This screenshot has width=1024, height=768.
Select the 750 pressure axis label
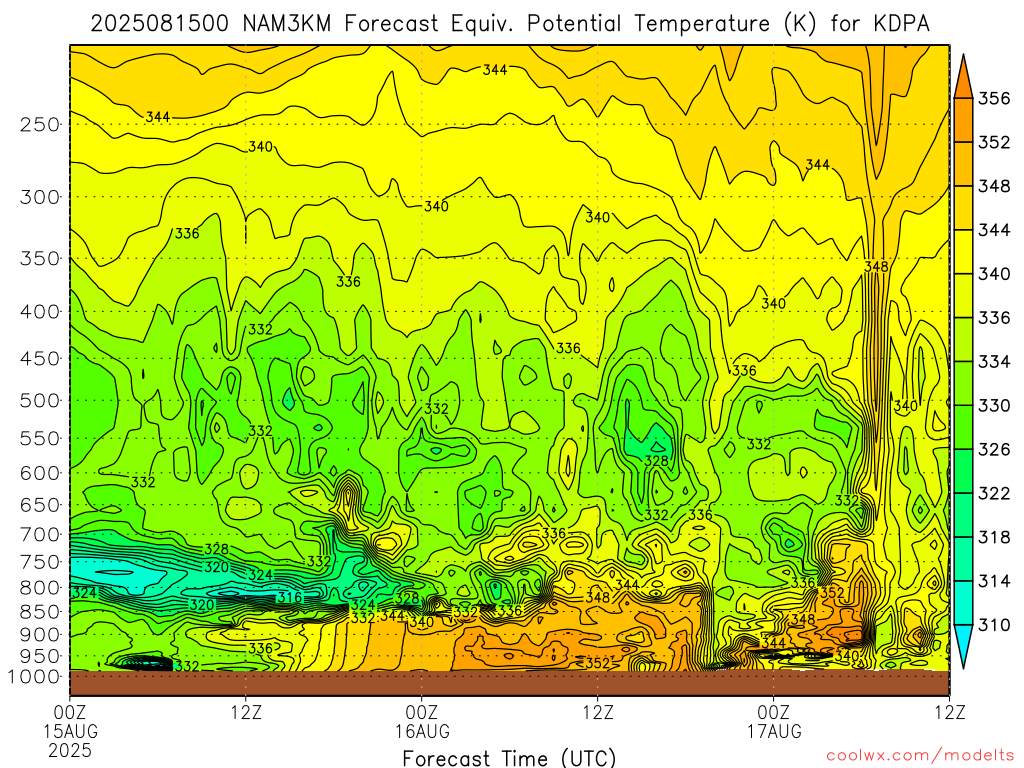click(x=40, y=562)
